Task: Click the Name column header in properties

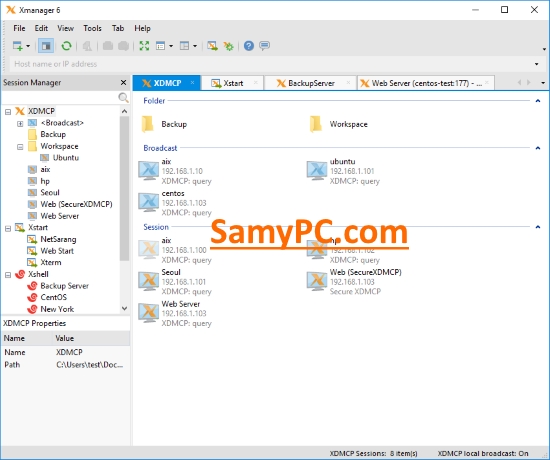Action: coord(27,338)
